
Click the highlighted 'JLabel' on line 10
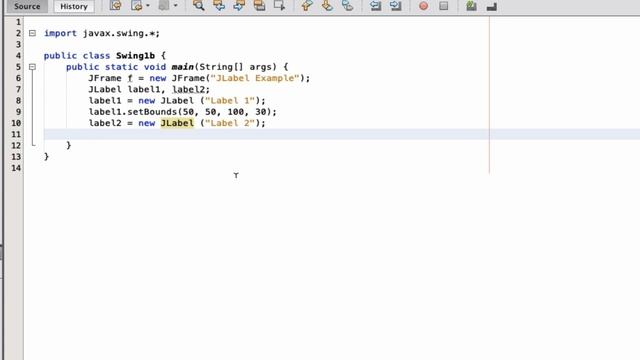177,123
